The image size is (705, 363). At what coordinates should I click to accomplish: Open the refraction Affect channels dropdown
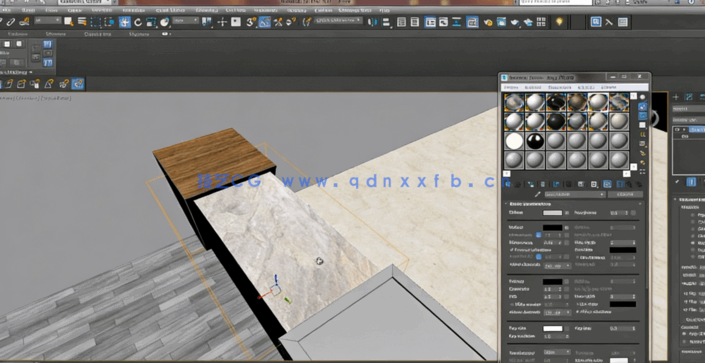[558, 312]
